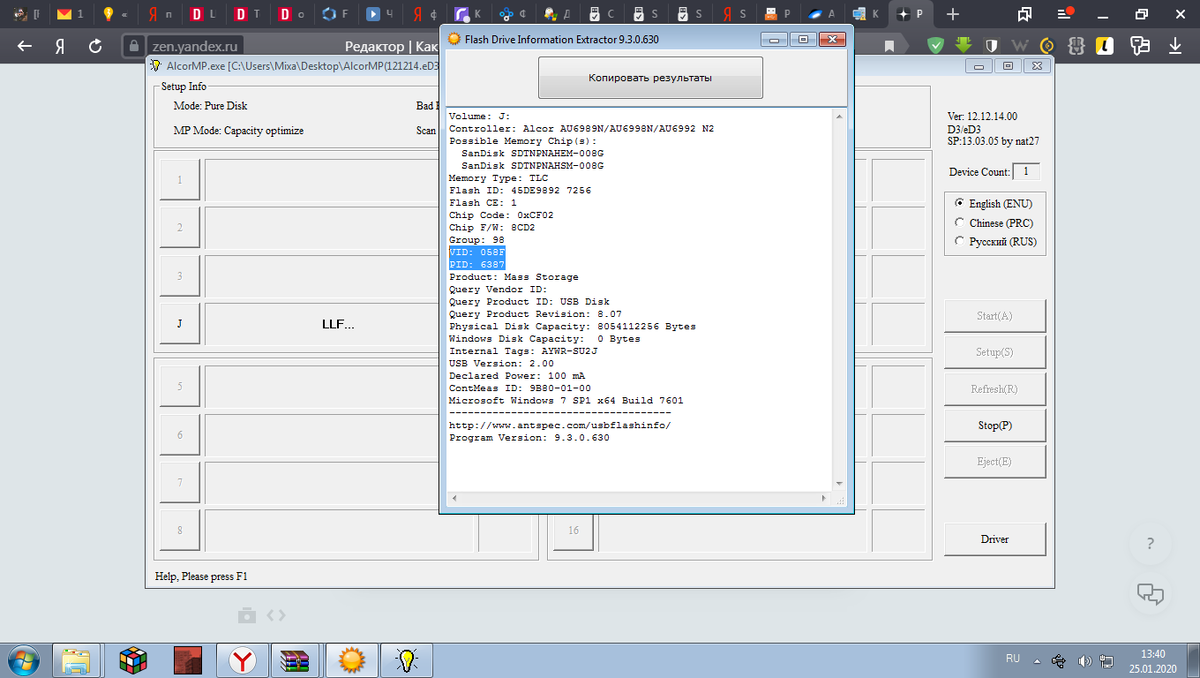
Task: Click the curly braces extension icon
Action: point(1075,45)
